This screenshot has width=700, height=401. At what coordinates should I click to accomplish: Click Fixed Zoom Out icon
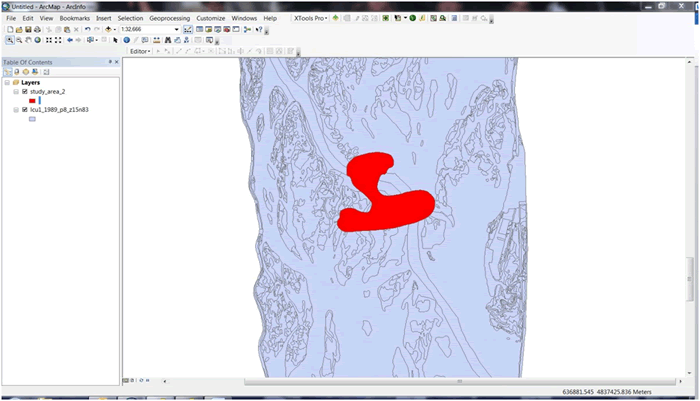tap(58, 40)
